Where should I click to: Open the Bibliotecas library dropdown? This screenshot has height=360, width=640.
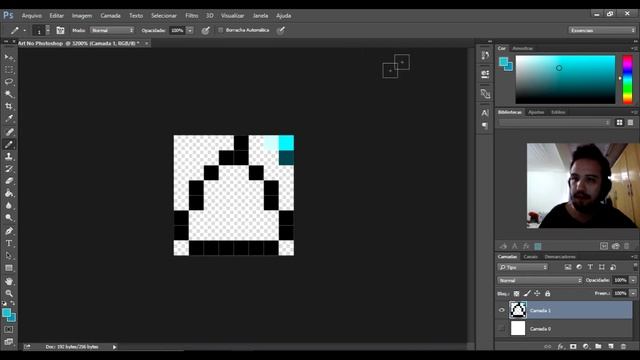point(554,122)
